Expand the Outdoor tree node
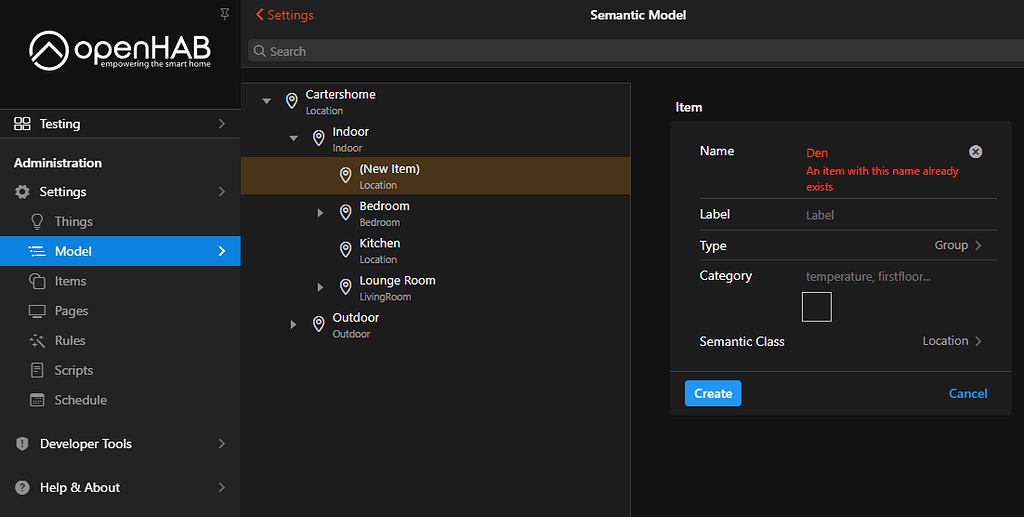Screen dimensions: 1024x517 coord(293,325)
